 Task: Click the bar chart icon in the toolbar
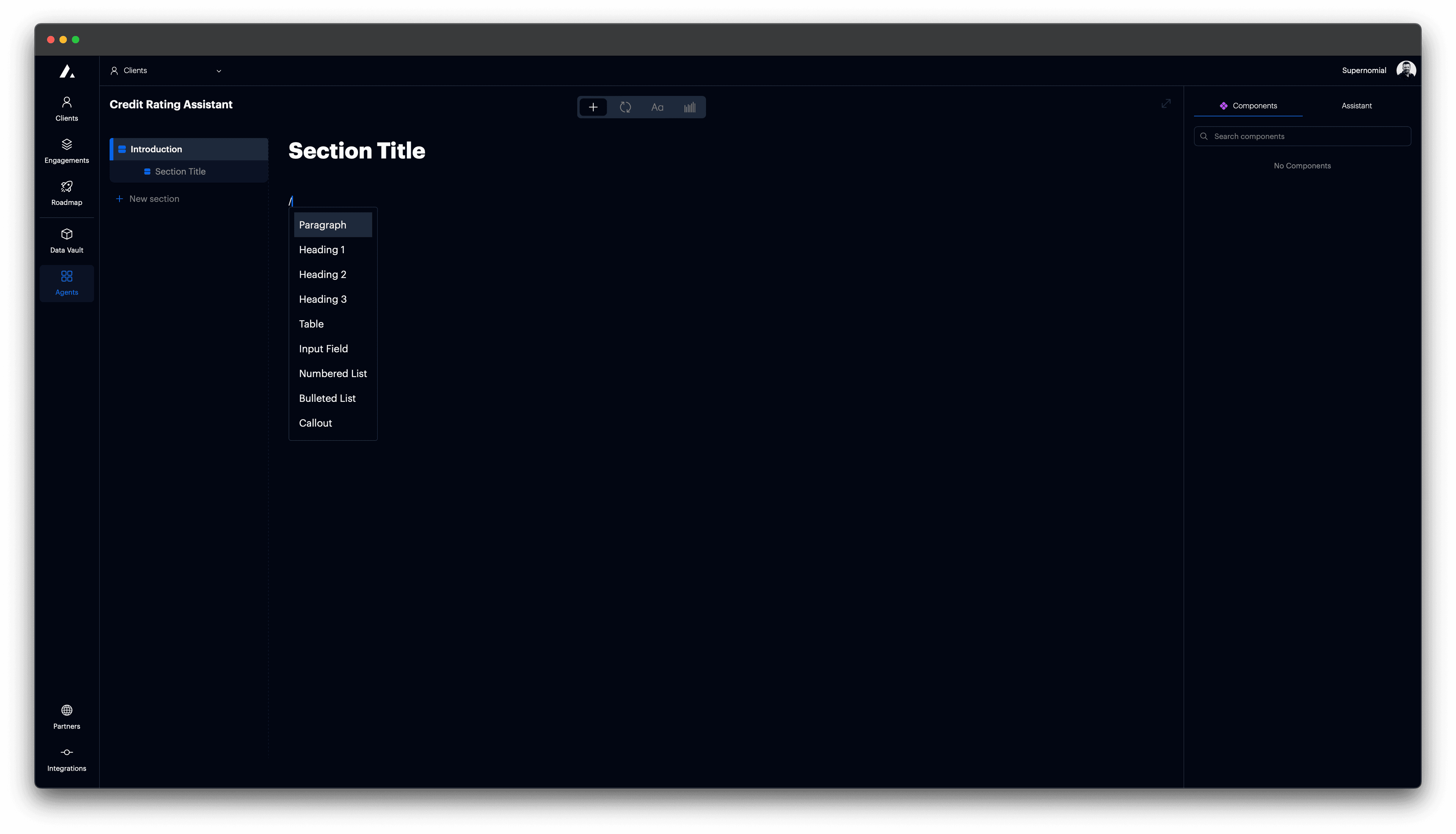pyautogui.click(x=690, y=107)
